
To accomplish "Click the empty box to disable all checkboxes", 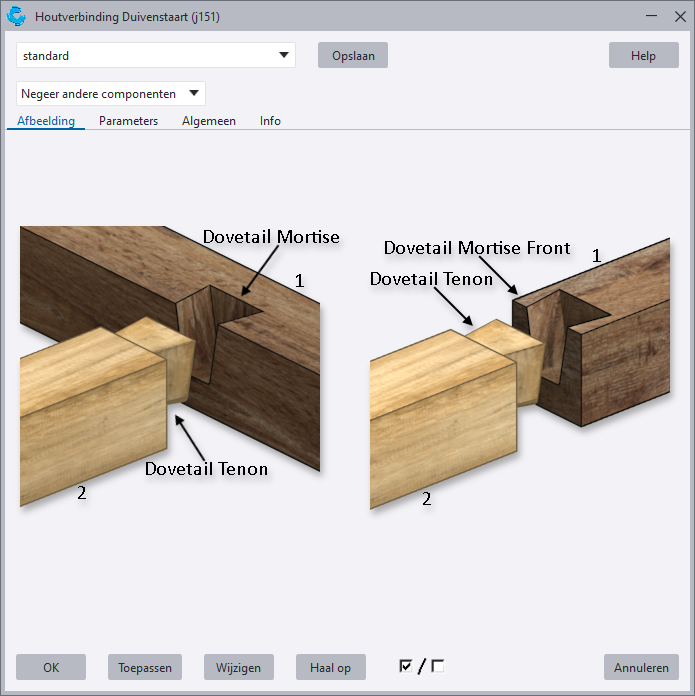I will [437, 666].
